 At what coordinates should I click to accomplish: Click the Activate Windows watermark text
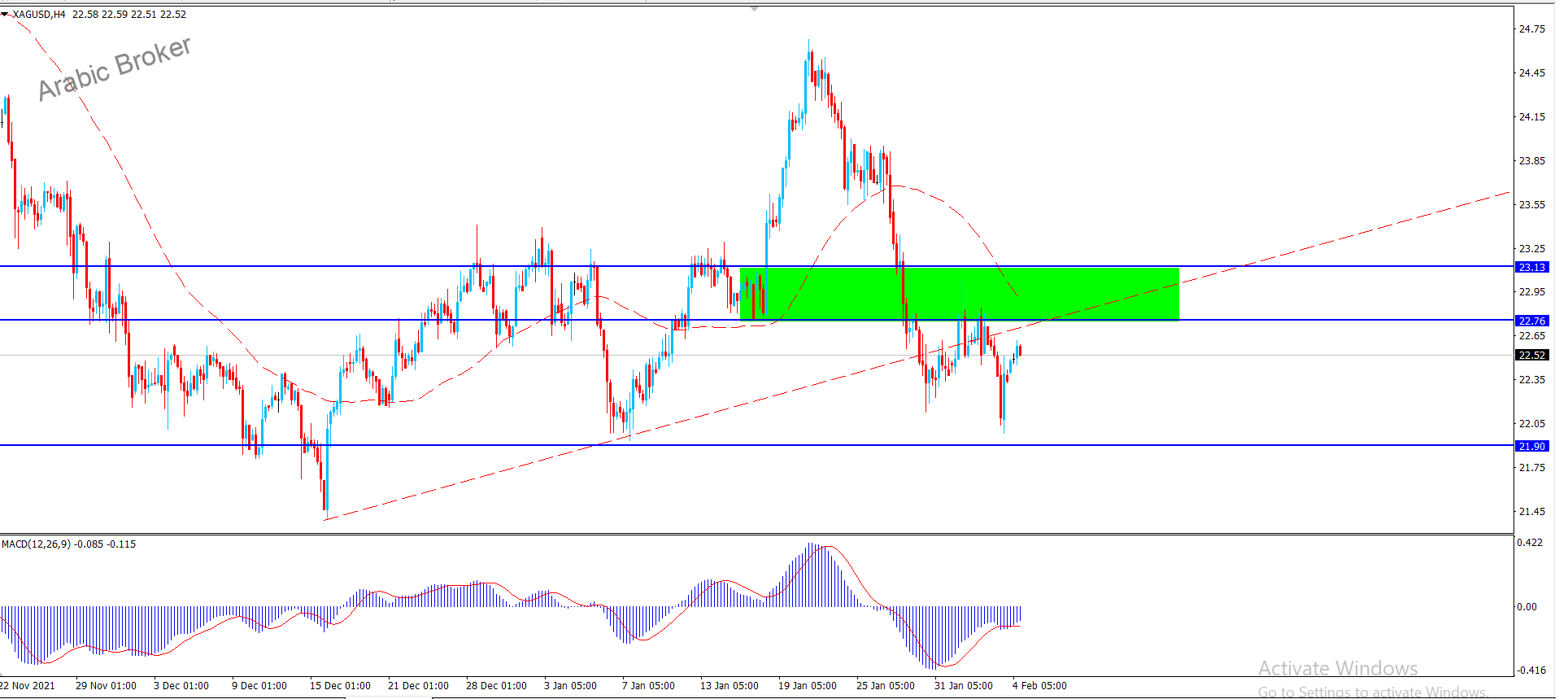[x=1338, y=668]
